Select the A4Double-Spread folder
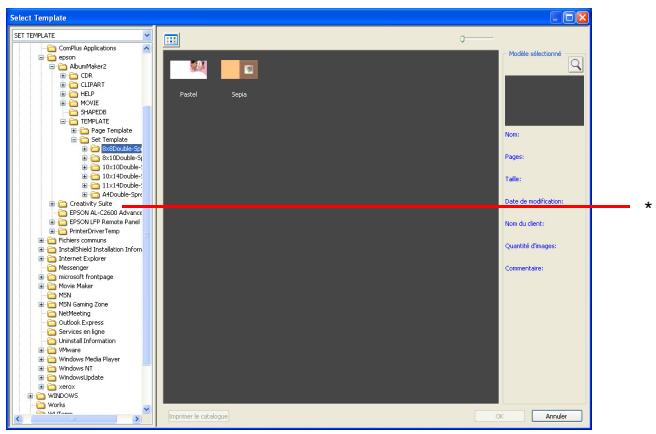 pos(122,195)
